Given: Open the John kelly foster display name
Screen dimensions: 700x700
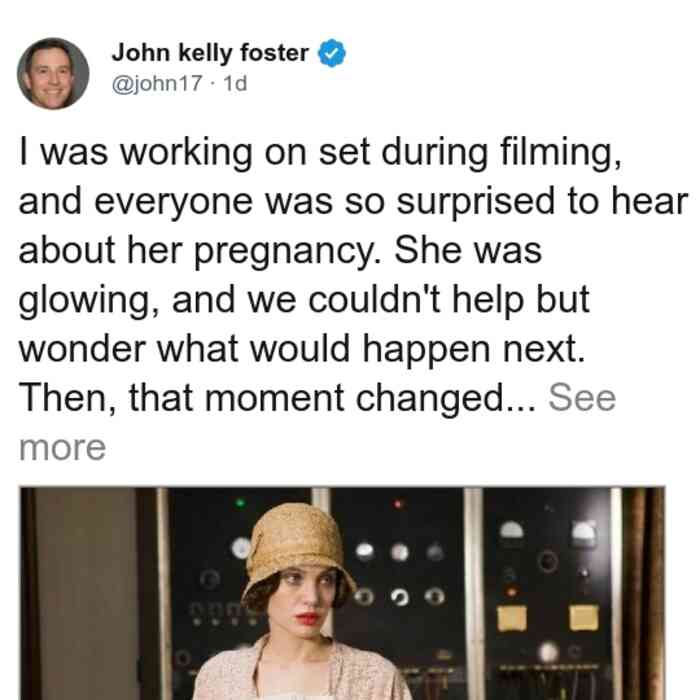Looking at the screenshot, I should (210, 53).
